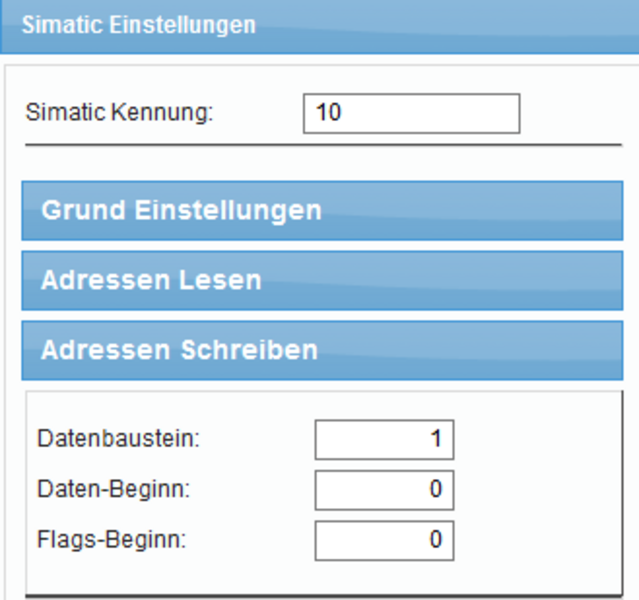Click the value 1 in Datenbaustein
Viewport: 639px width, 600px height.
436,439
